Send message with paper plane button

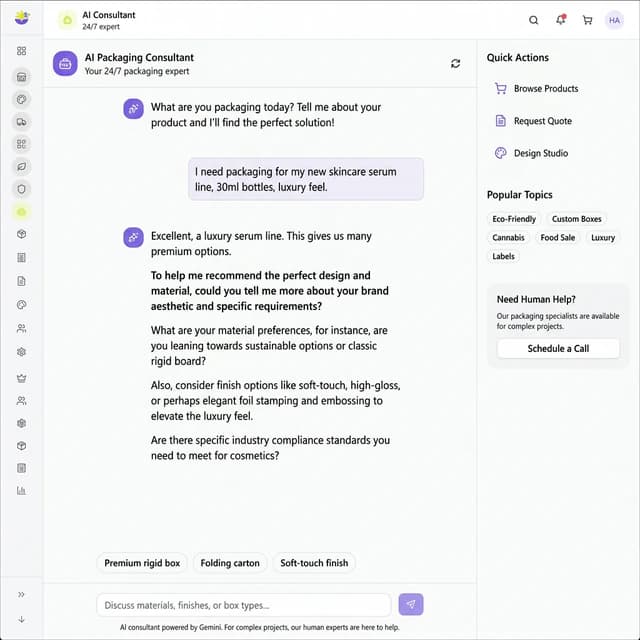[411, 605]
